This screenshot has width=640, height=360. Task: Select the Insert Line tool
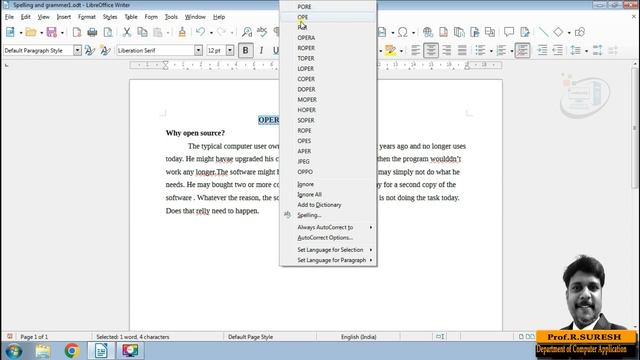pyautogui.click(x=543, y=32)
